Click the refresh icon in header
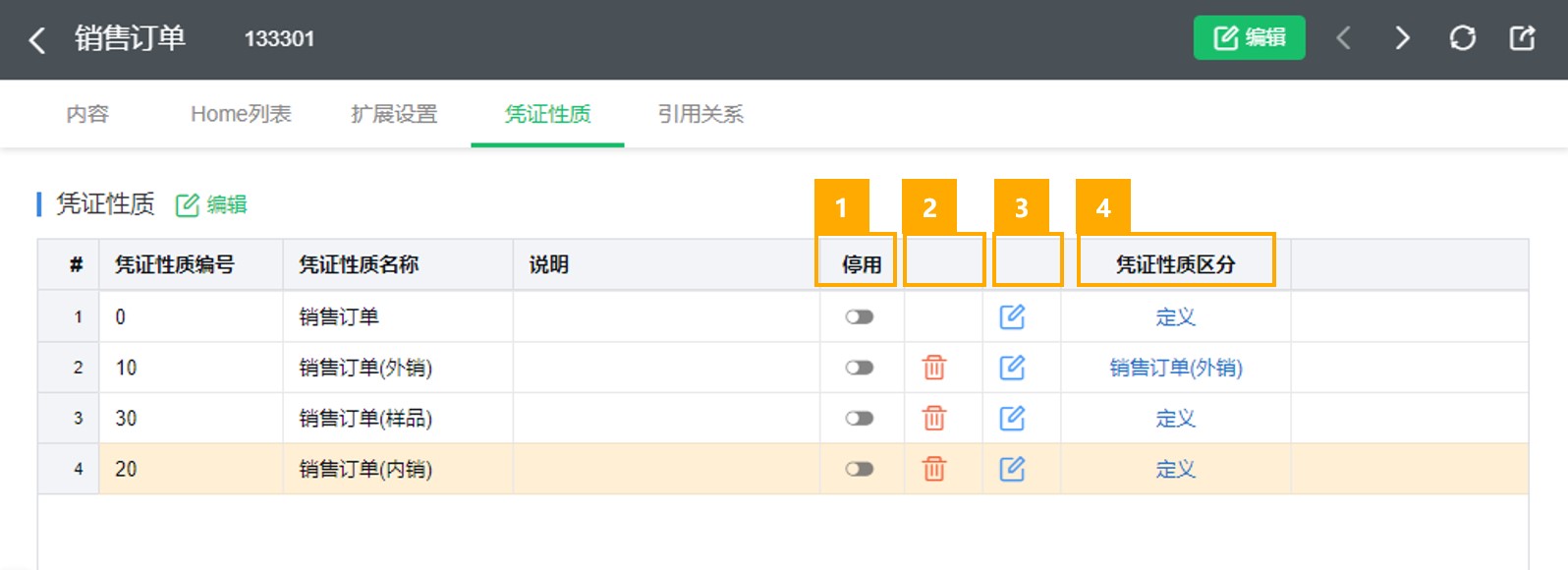Screen dimensions: 1568x570 (x=1462, y=38)
